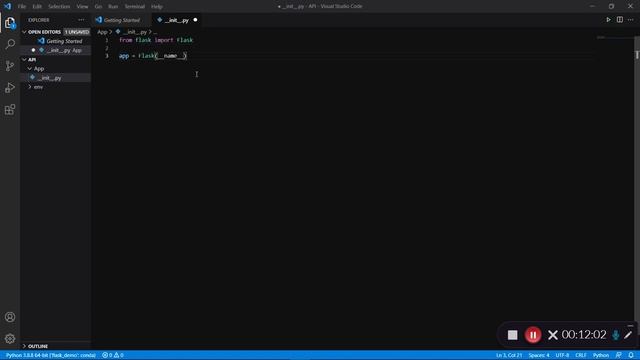Select __init__.py App in Open Editors
This screenshot has width=640, height=360.
64,50
